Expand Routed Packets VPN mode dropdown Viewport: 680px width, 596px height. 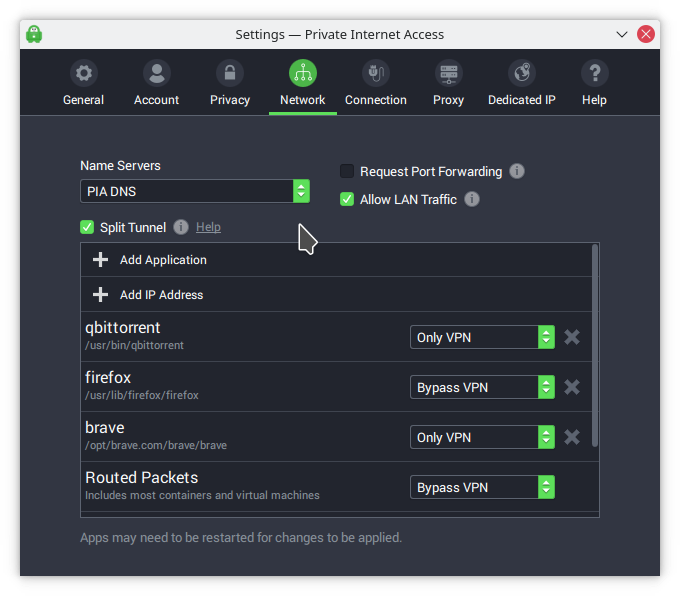[482, 487]
